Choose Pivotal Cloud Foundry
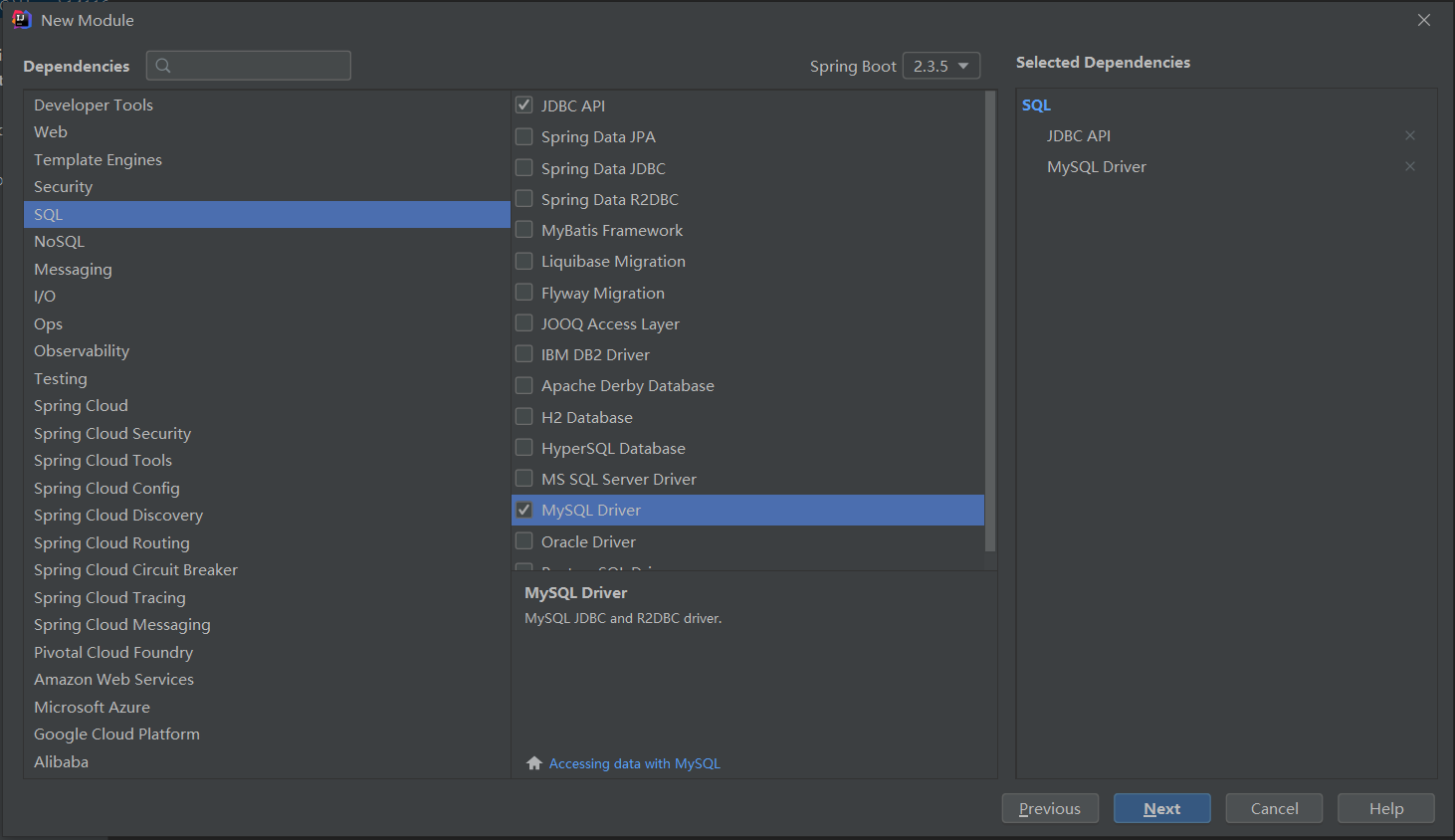 pos(267,652)
